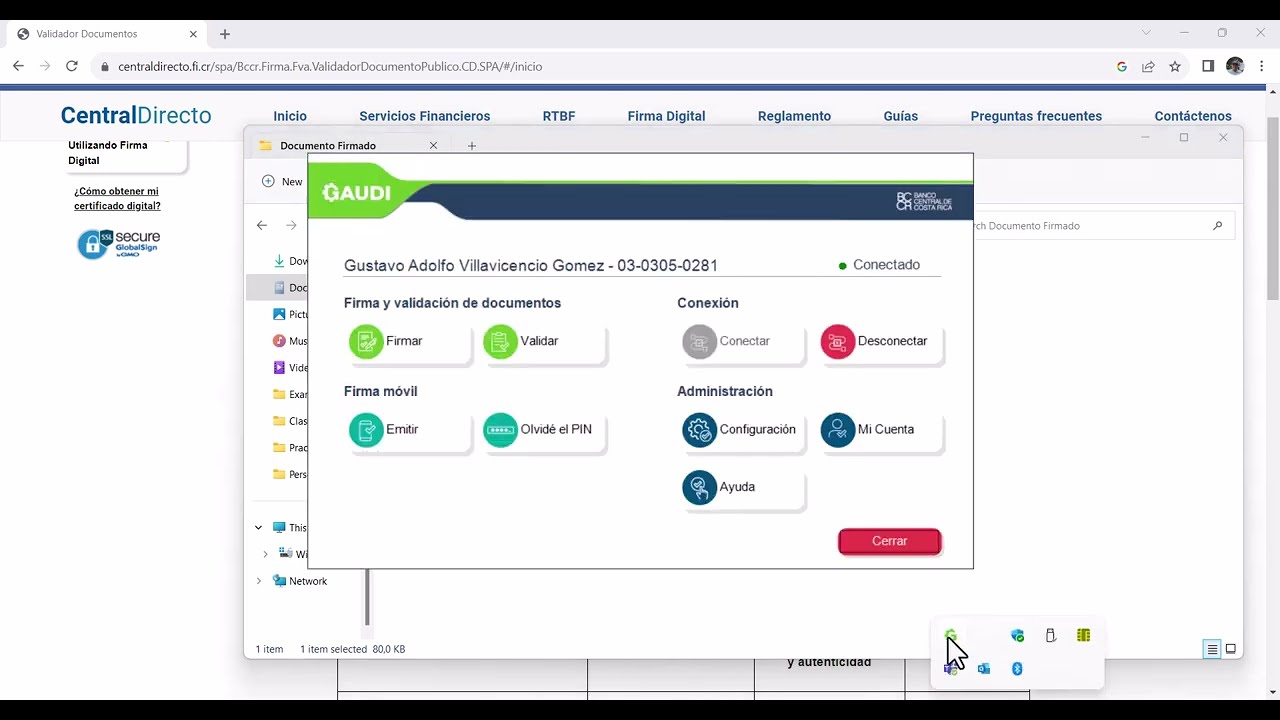Click the CentralDirecto logo
The image size is (1280, 720).
pos(136,116)
